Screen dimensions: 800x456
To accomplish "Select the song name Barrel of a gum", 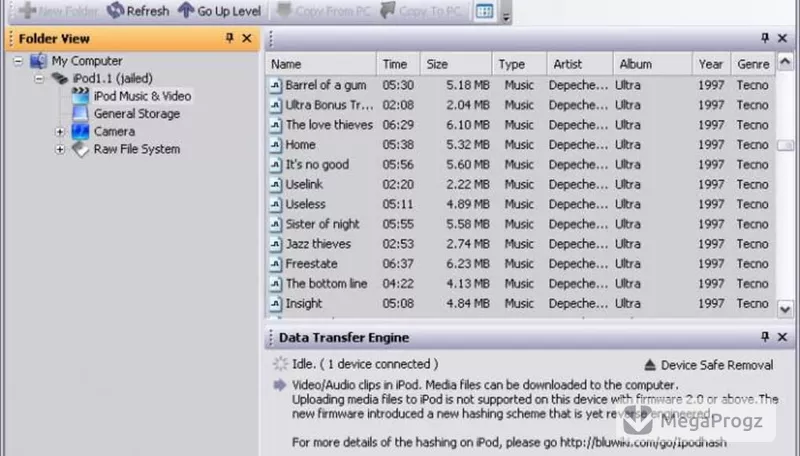I will point(326,85).
